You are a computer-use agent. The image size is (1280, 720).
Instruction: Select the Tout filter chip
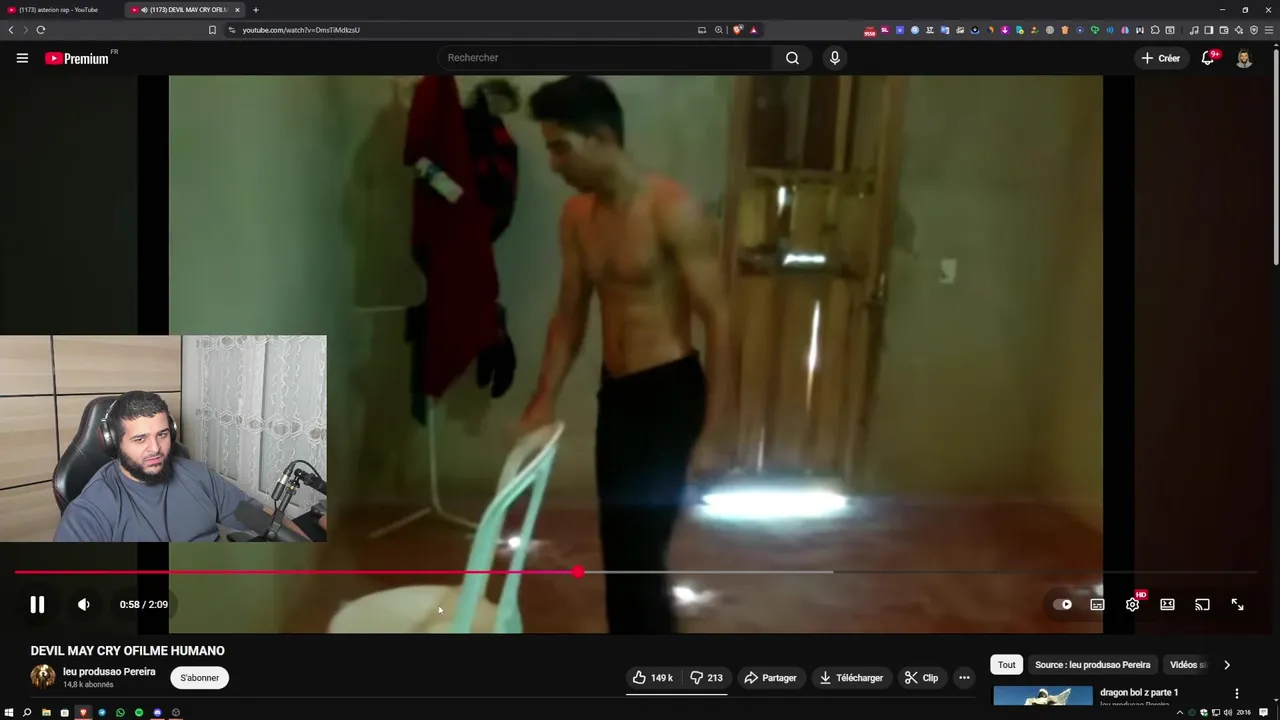1007,665
